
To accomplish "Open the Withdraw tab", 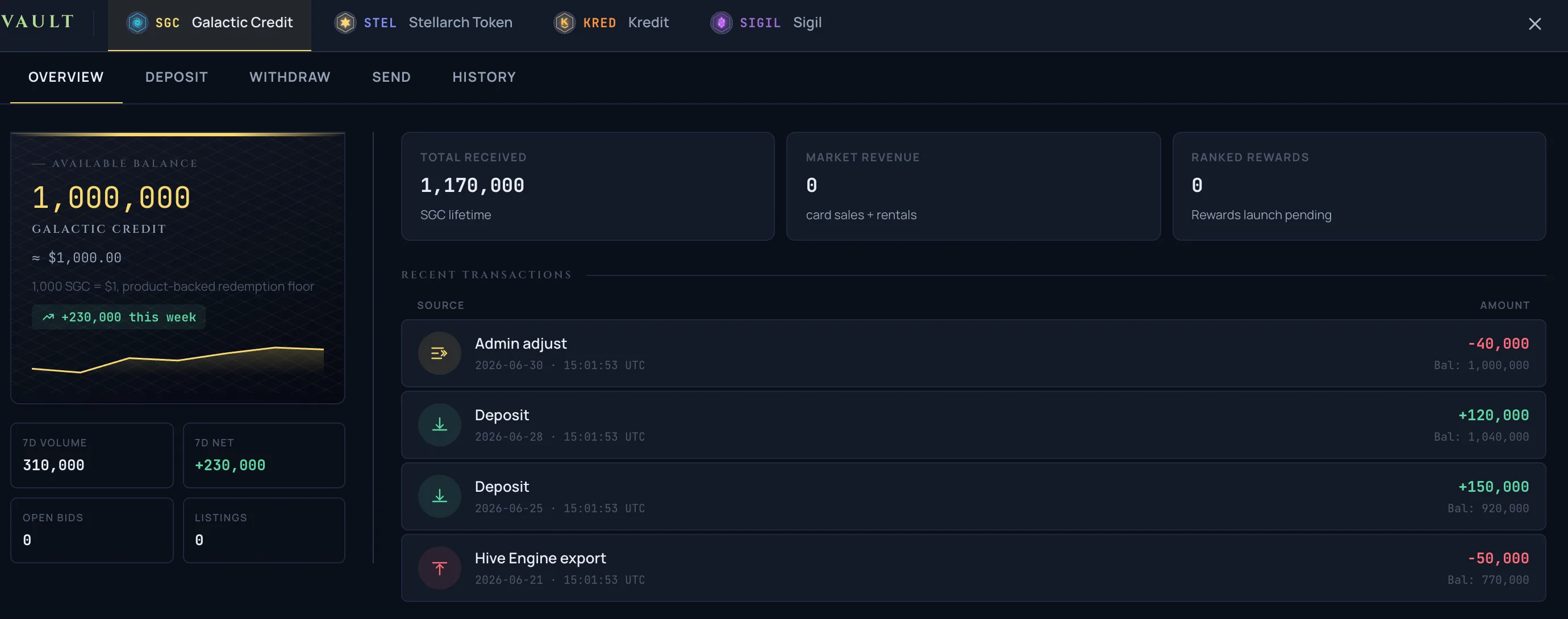I will tap(290, 77).
